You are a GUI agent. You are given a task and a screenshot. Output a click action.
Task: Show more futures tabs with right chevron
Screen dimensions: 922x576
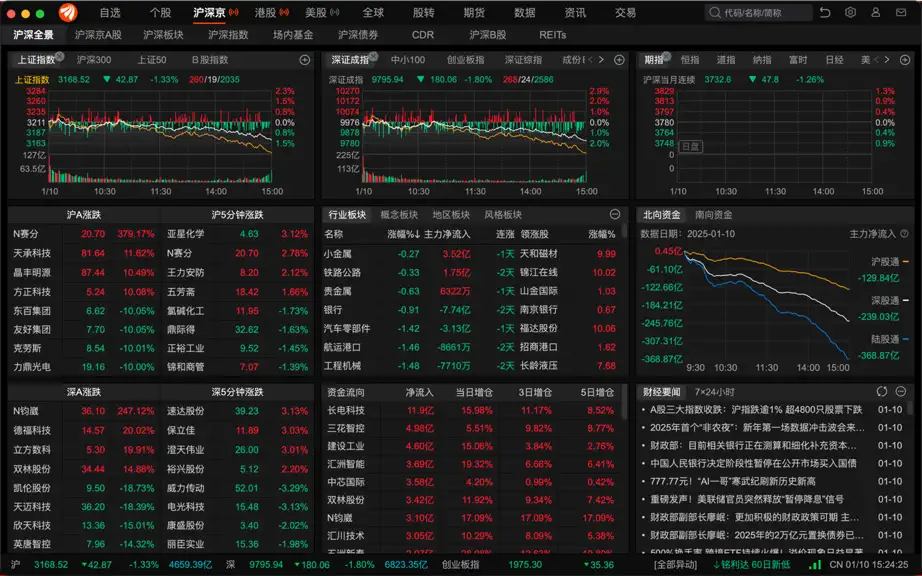tap(887, 60)
